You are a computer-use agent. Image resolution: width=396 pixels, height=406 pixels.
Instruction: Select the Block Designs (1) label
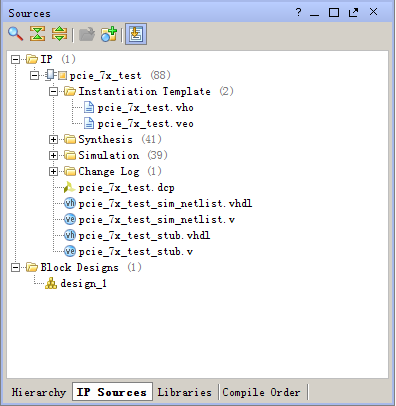91,267
